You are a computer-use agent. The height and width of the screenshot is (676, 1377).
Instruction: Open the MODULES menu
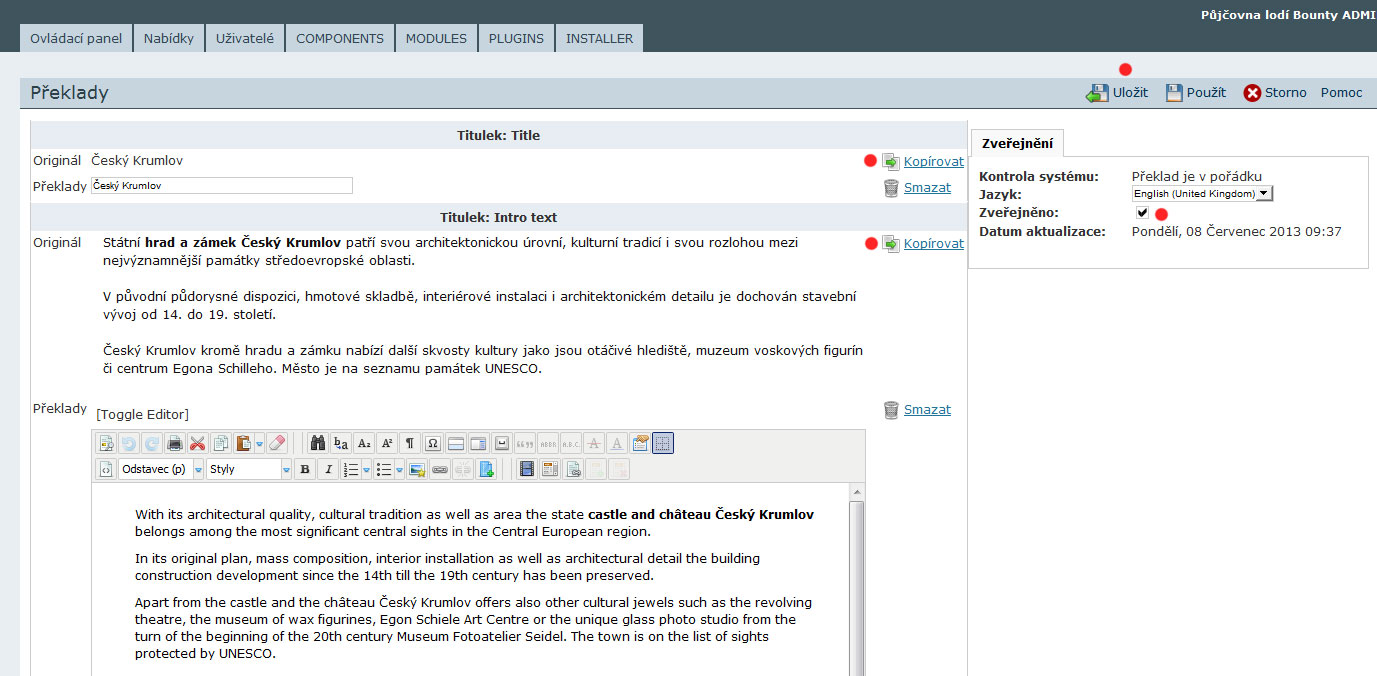436,38
